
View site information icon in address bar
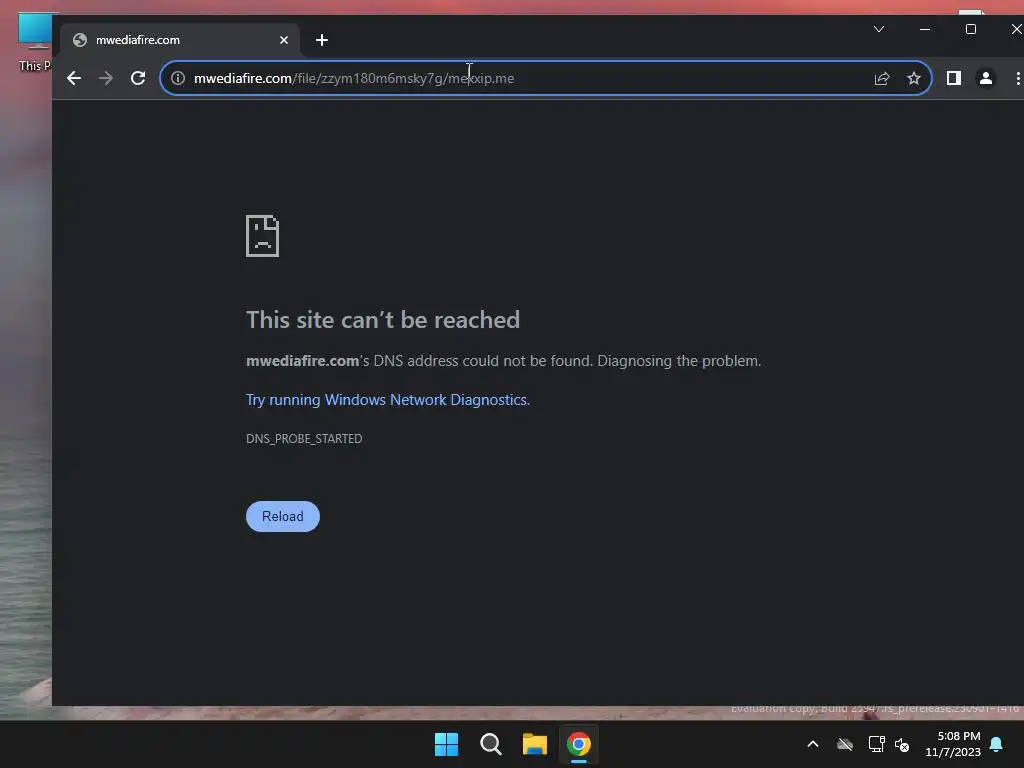(178, 78)
